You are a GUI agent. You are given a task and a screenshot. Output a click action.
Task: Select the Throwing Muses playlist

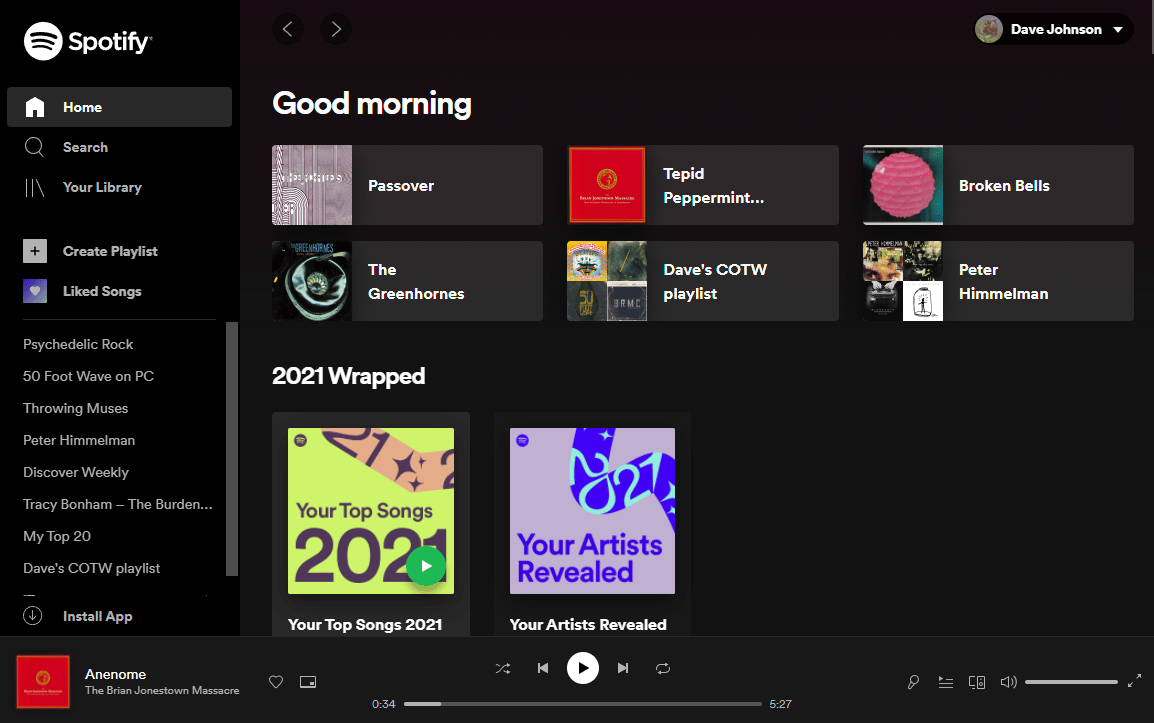(75, 408)
